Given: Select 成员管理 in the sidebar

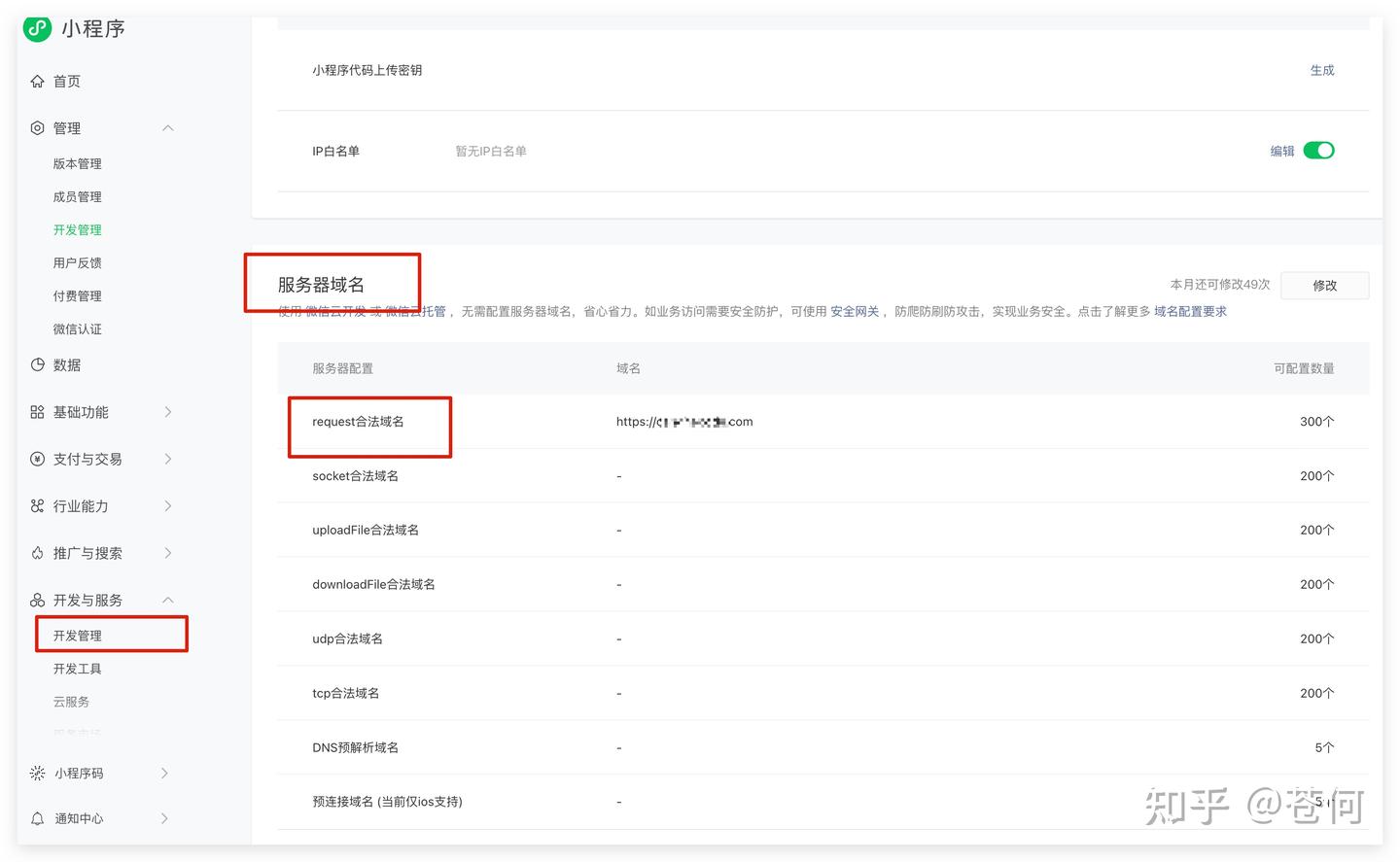Looking at the screenshot, I should coord(77,197).
